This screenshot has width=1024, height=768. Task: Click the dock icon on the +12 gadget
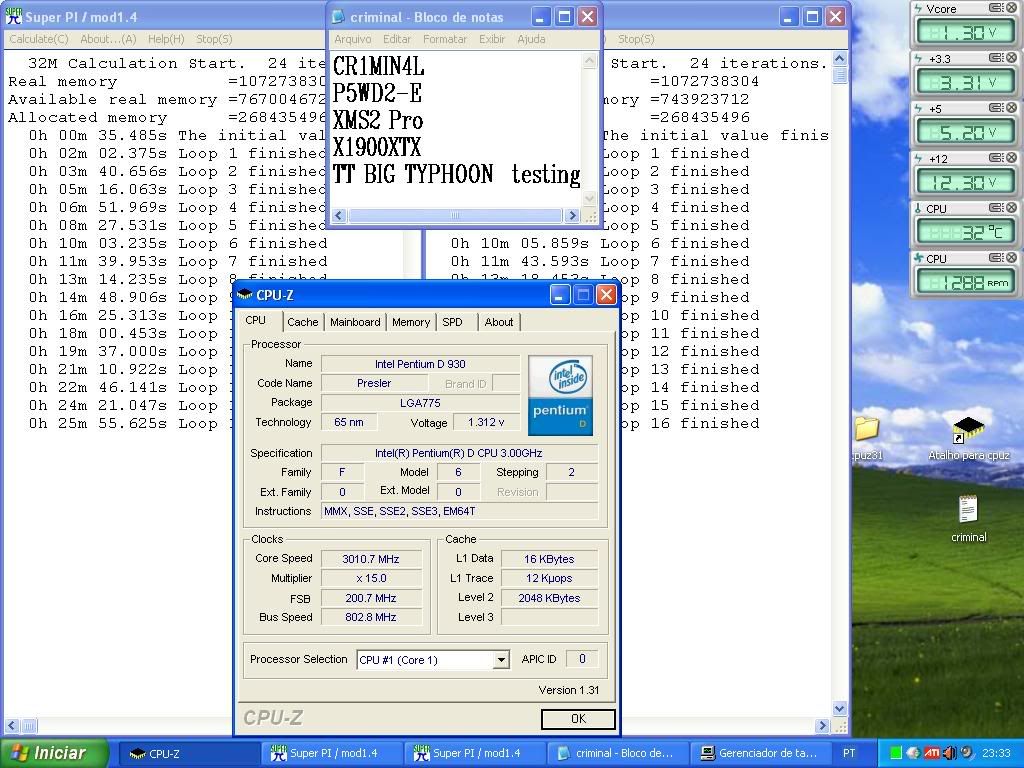click(x=996, y=158)
